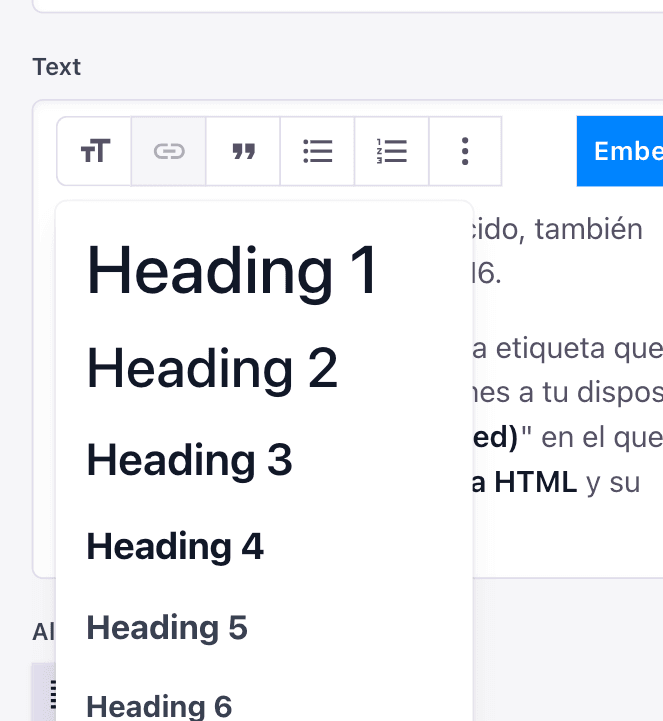The height and width of the screenshot is (721, 663).
Task: Apply Heading 3 format
Action: click(x=189, y=460)
